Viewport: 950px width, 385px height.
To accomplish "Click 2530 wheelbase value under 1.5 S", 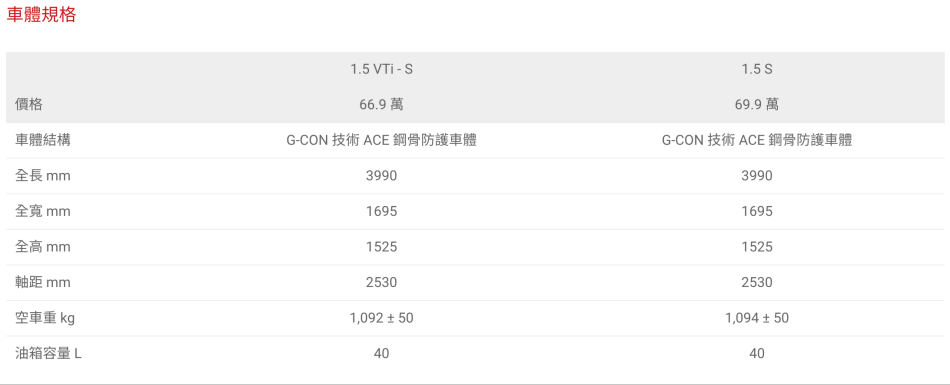I will (x=757, y=283).
